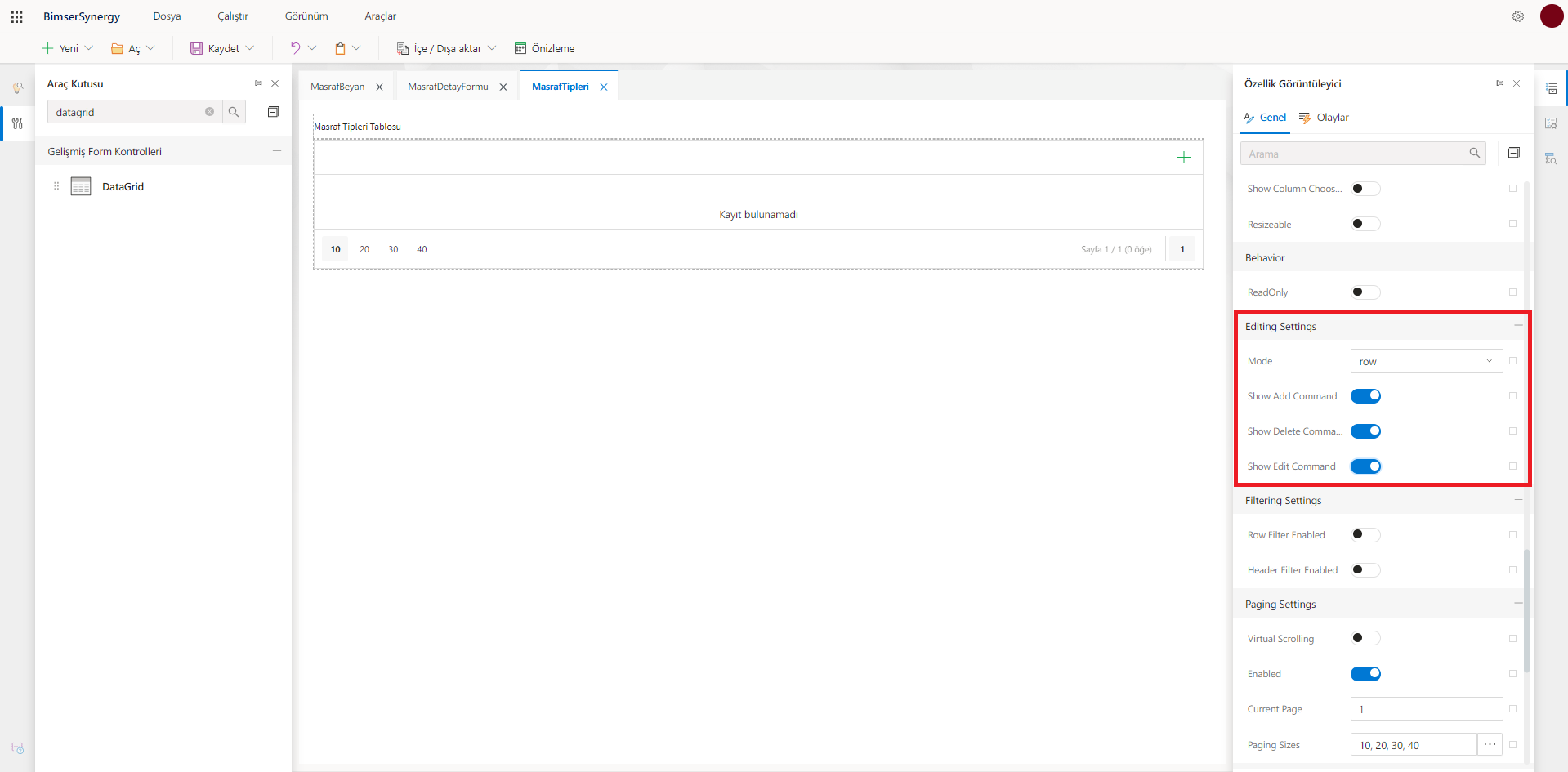Open the Görünüm menu

tap(306, 16)
